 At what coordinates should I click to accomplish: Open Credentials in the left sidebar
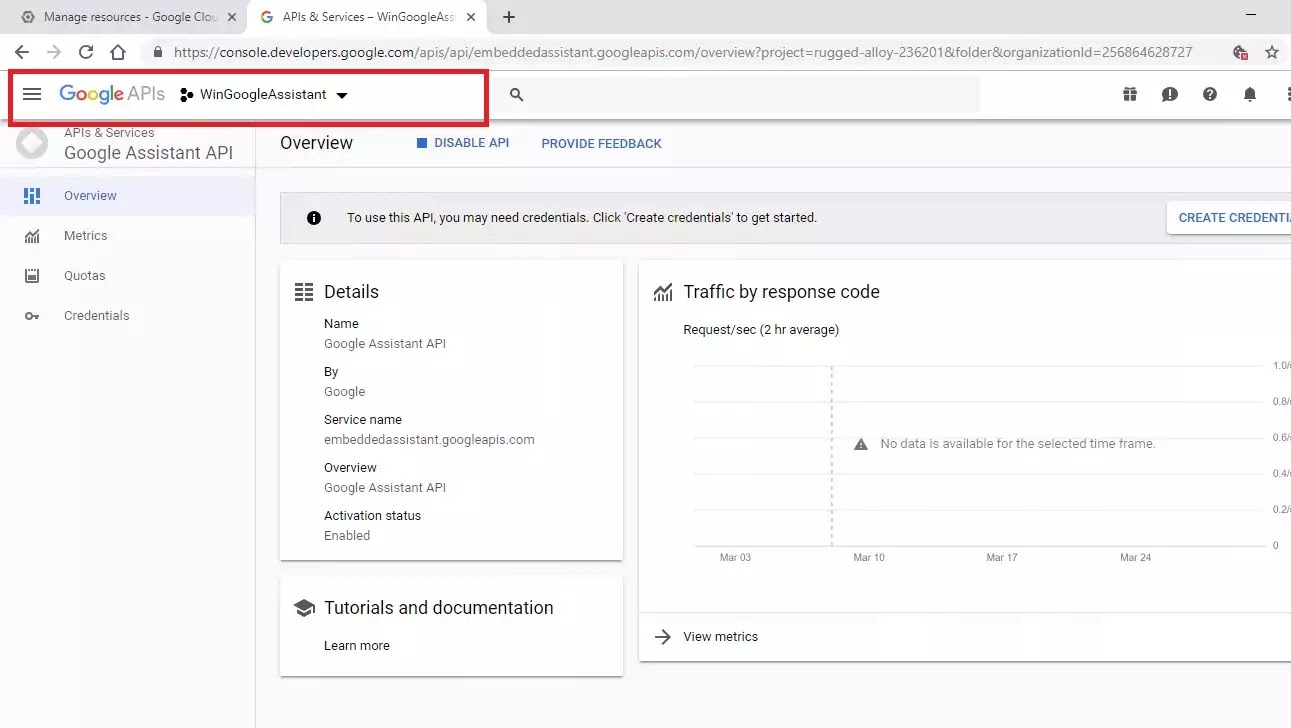click(127, 316)
